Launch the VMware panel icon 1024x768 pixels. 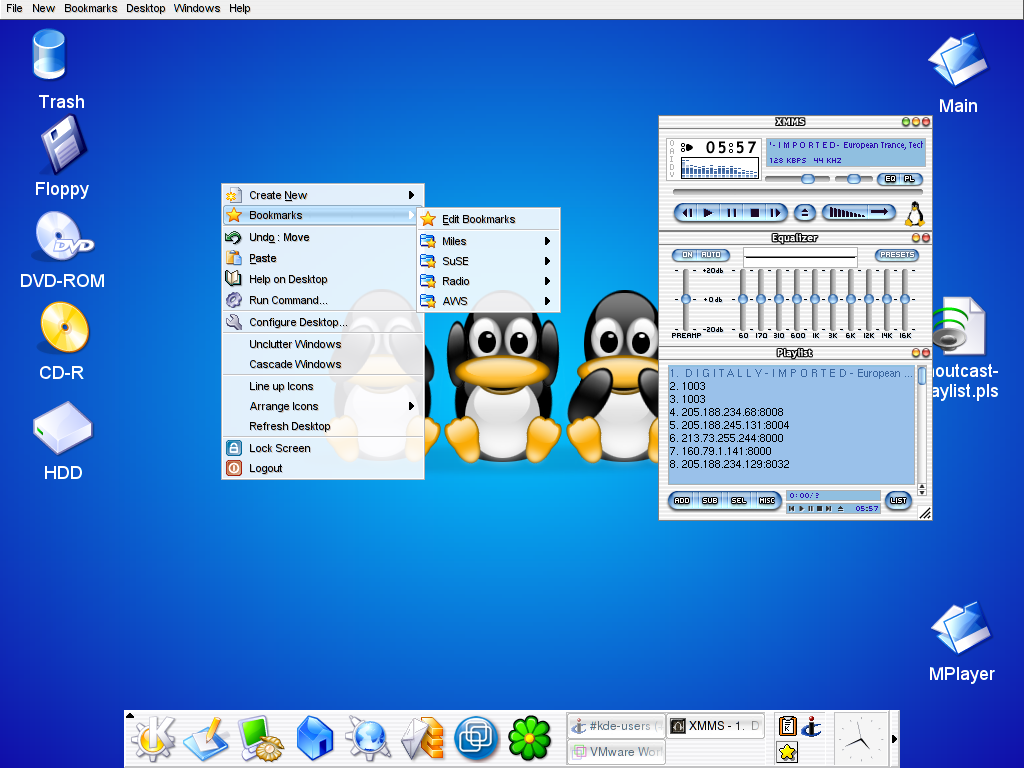(475, 739)
